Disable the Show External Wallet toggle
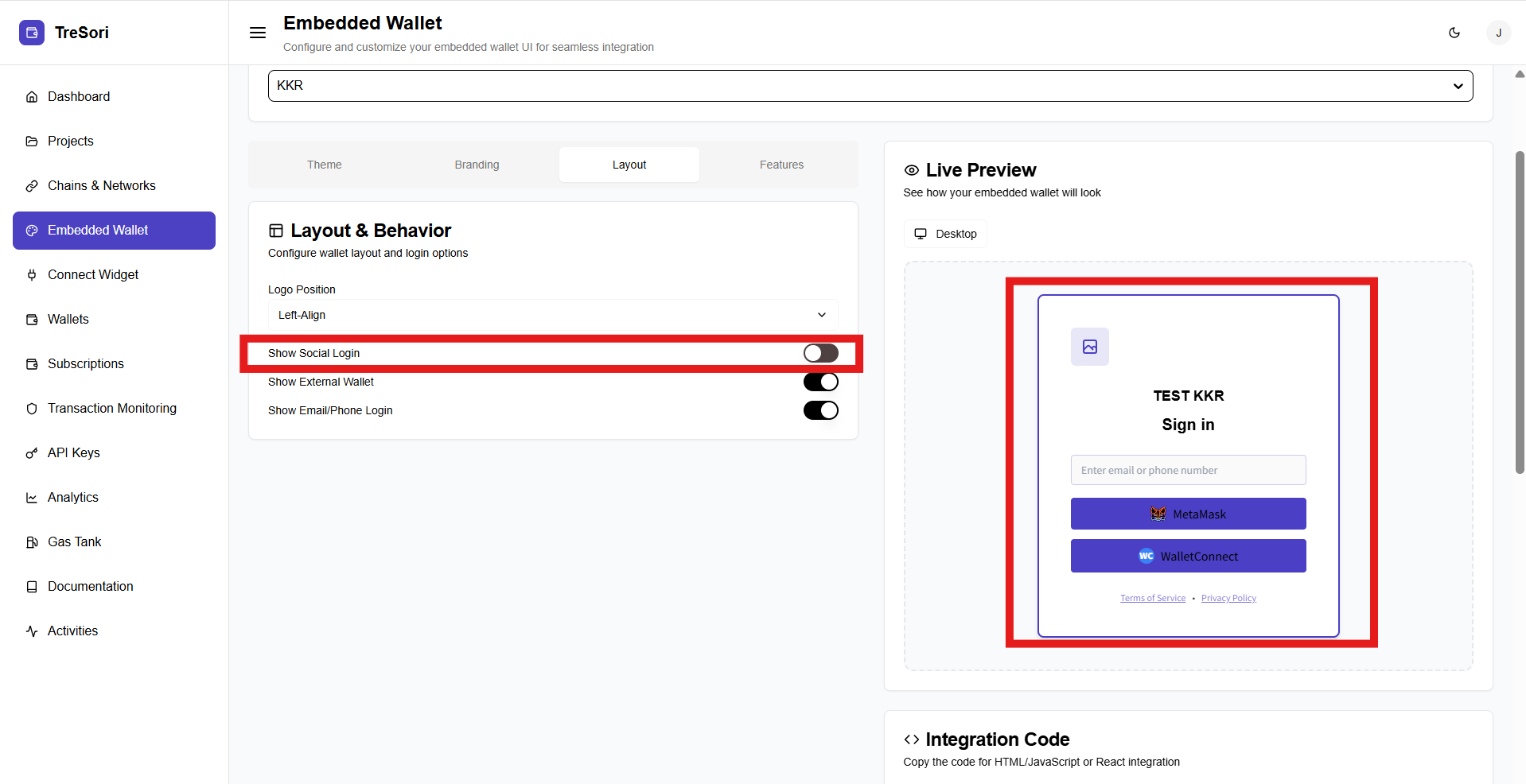 click(820, 382)
